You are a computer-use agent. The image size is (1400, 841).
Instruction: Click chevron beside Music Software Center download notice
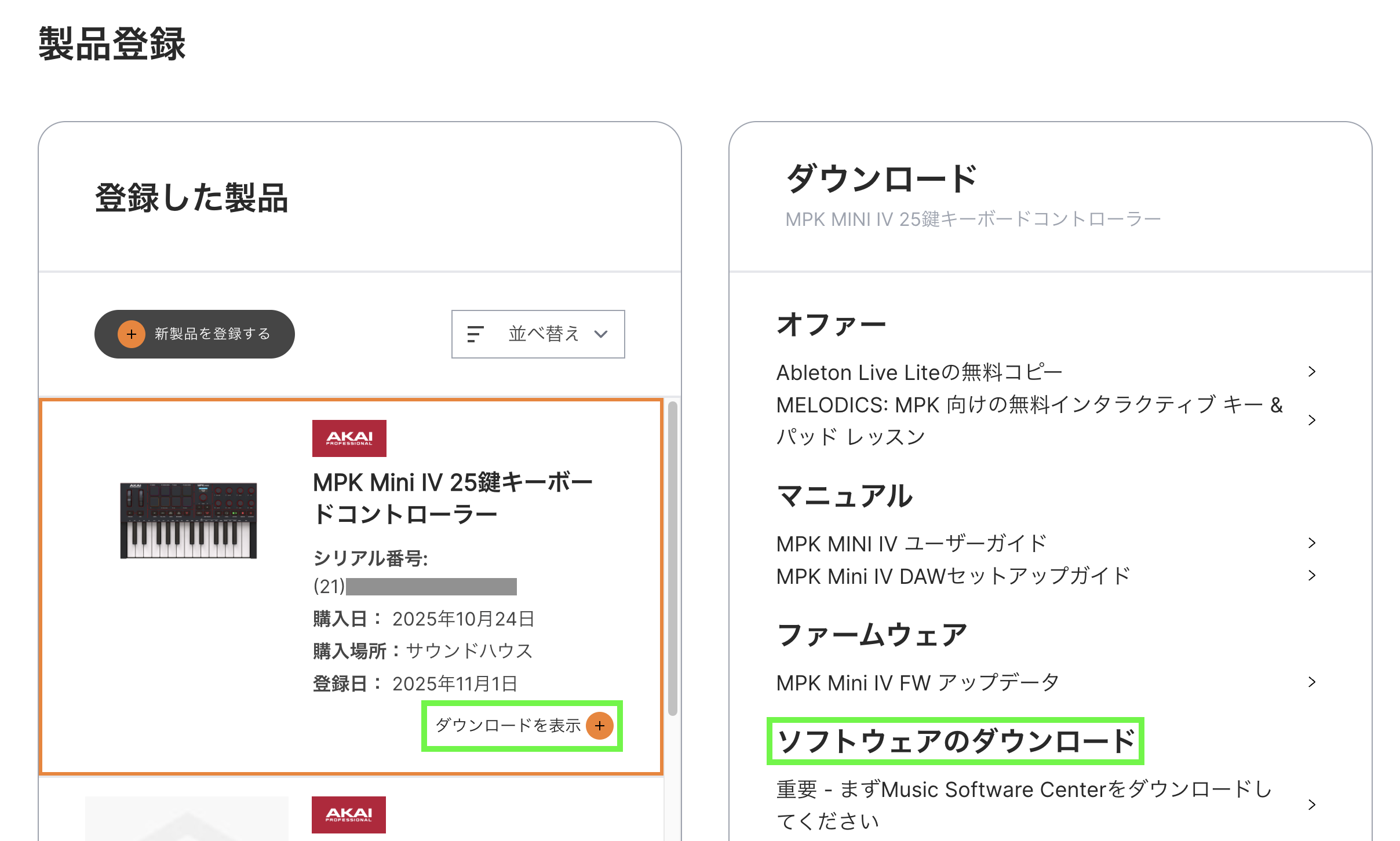coord(1312,805)
